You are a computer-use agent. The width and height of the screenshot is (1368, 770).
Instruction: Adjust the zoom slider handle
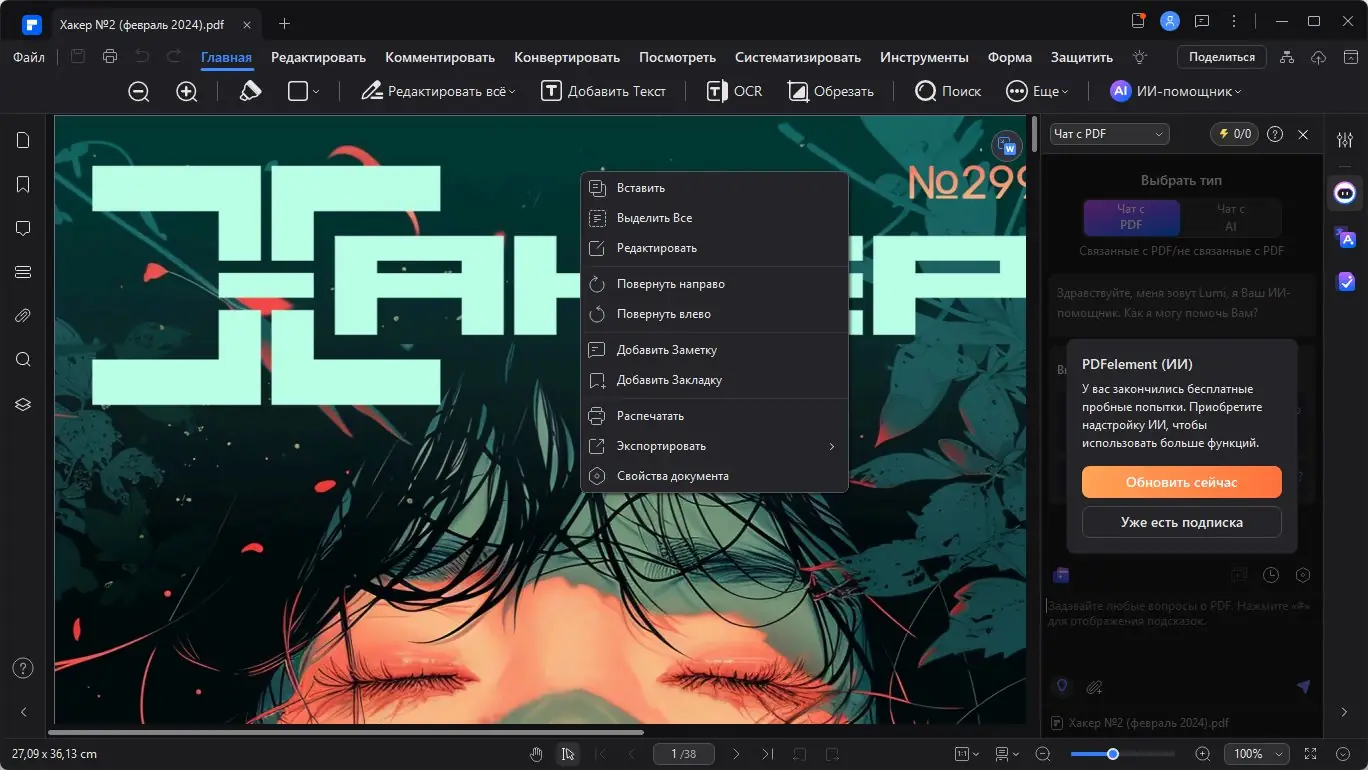(x=1112, y=754)
